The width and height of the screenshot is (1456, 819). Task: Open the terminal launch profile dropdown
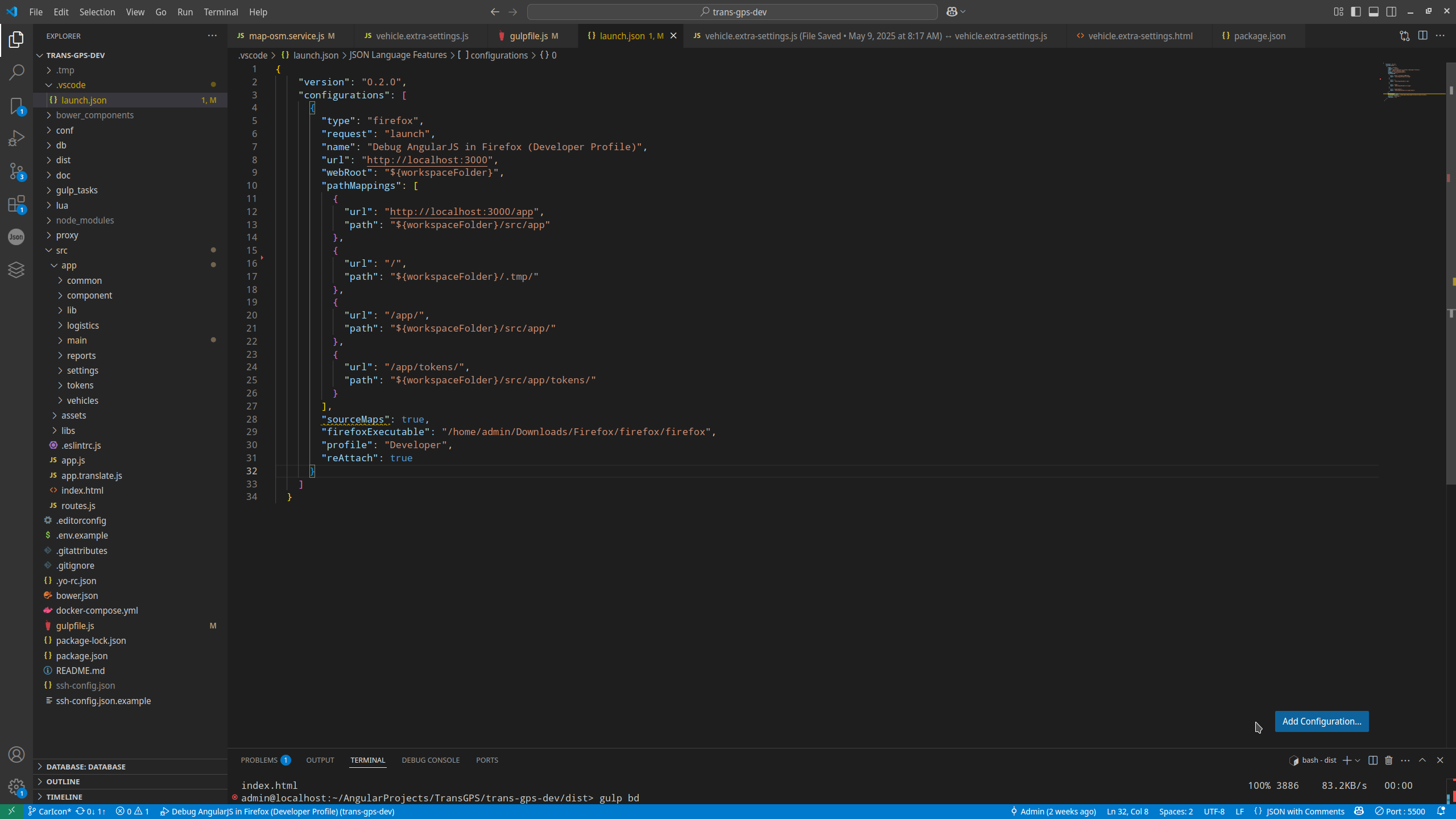[1357, 760]
